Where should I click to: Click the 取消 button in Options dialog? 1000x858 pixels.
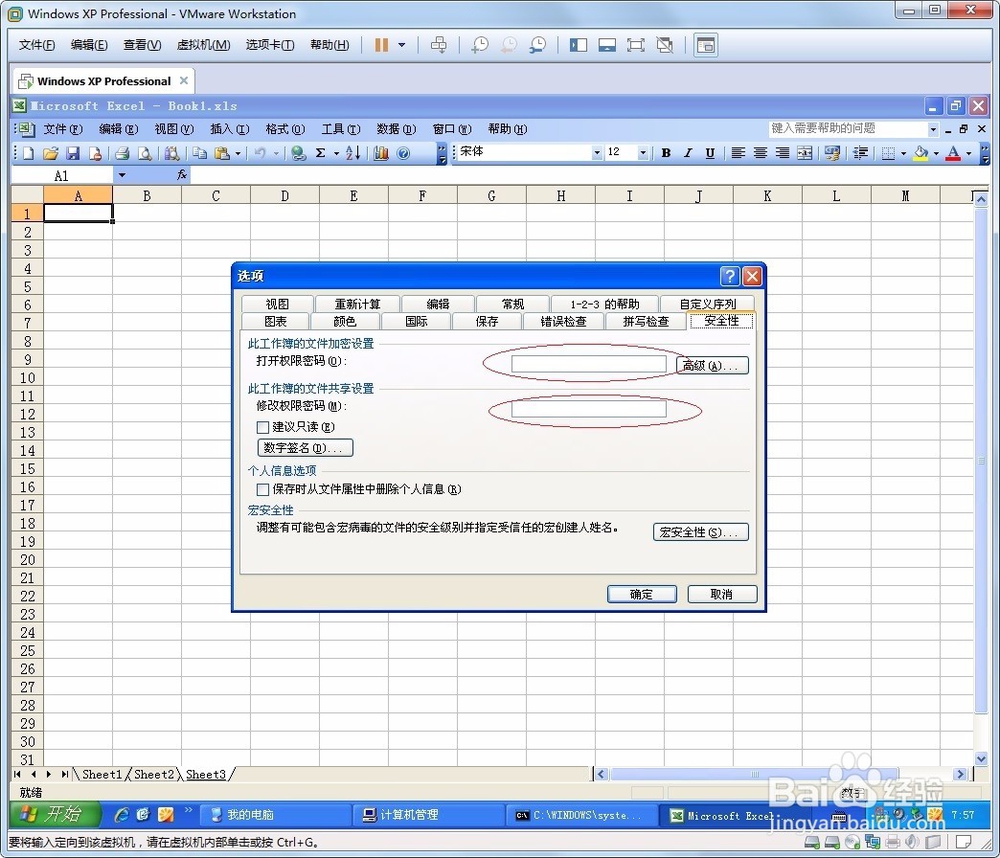pos(722,594)
